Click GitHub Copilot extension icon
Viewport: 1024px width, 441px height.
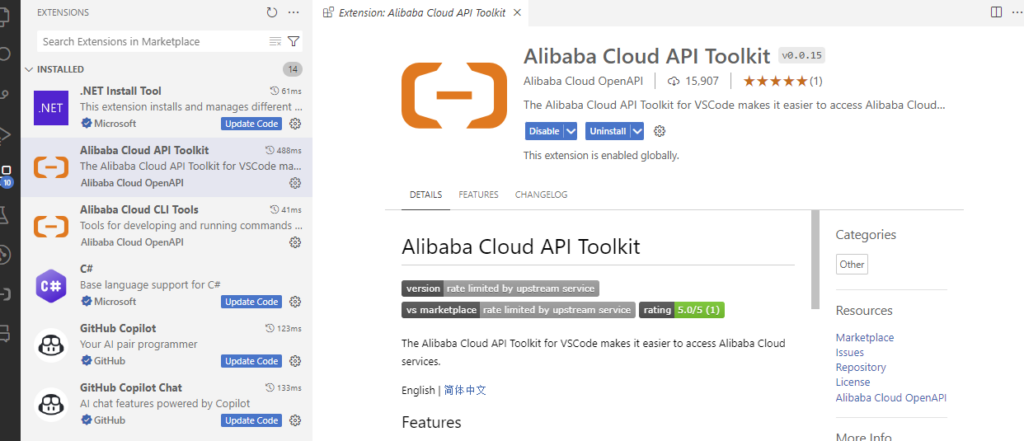[51, 345]
